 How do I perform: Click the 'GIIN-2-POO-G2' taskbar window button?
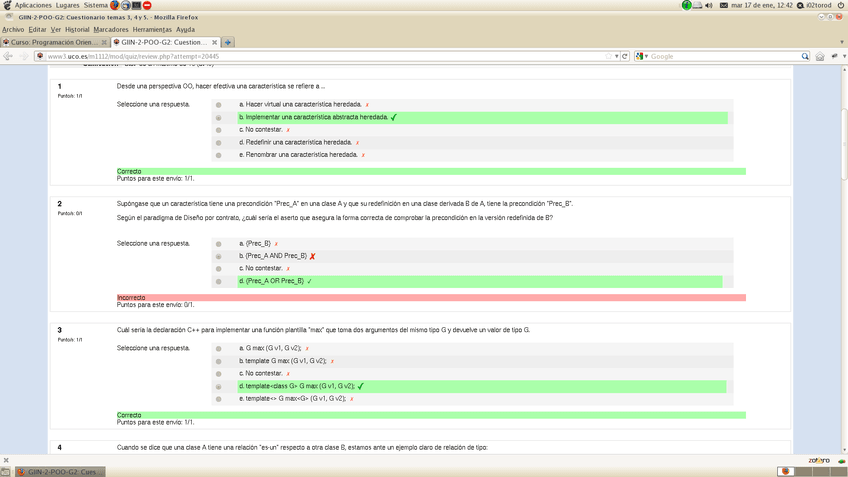(57, 471)
